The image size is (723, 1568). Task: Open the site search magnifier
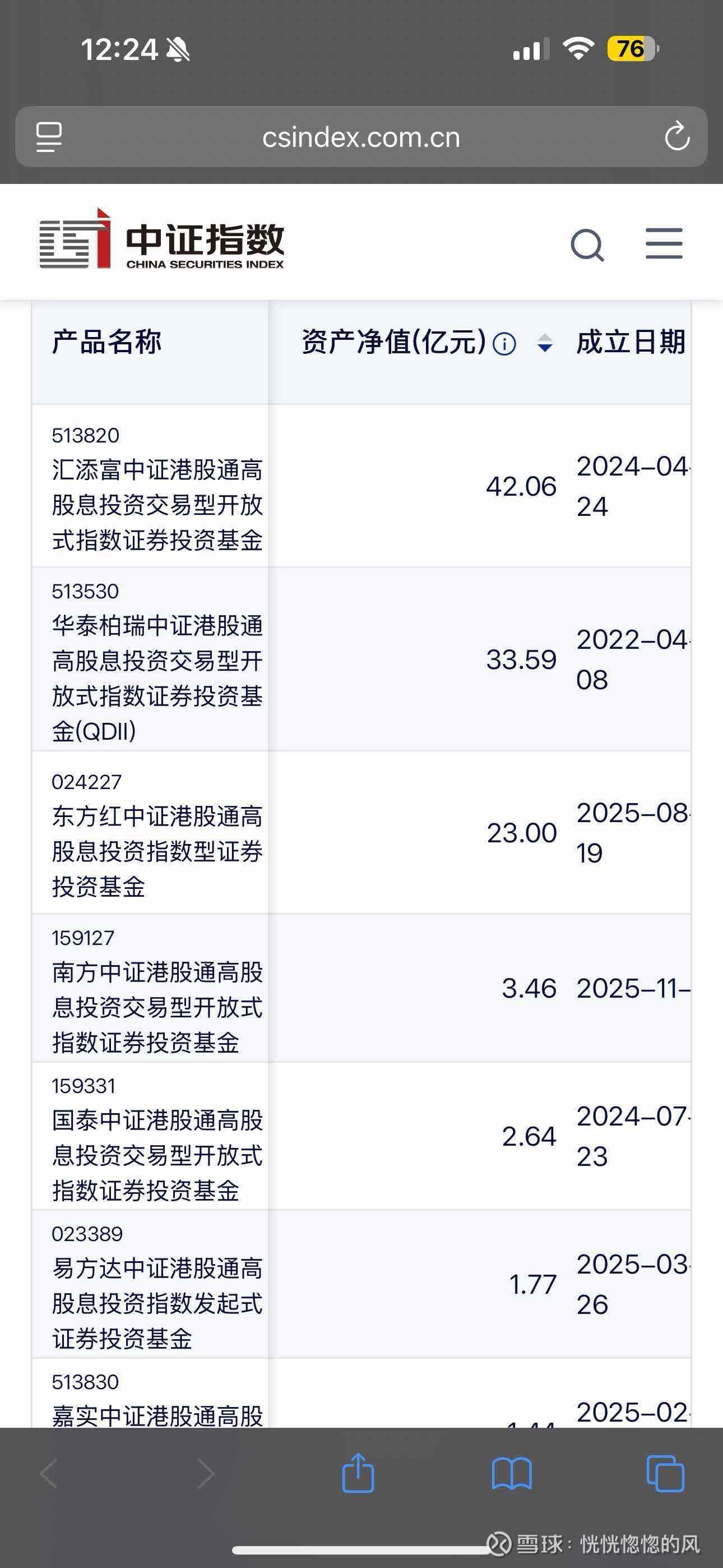point(587,245)
